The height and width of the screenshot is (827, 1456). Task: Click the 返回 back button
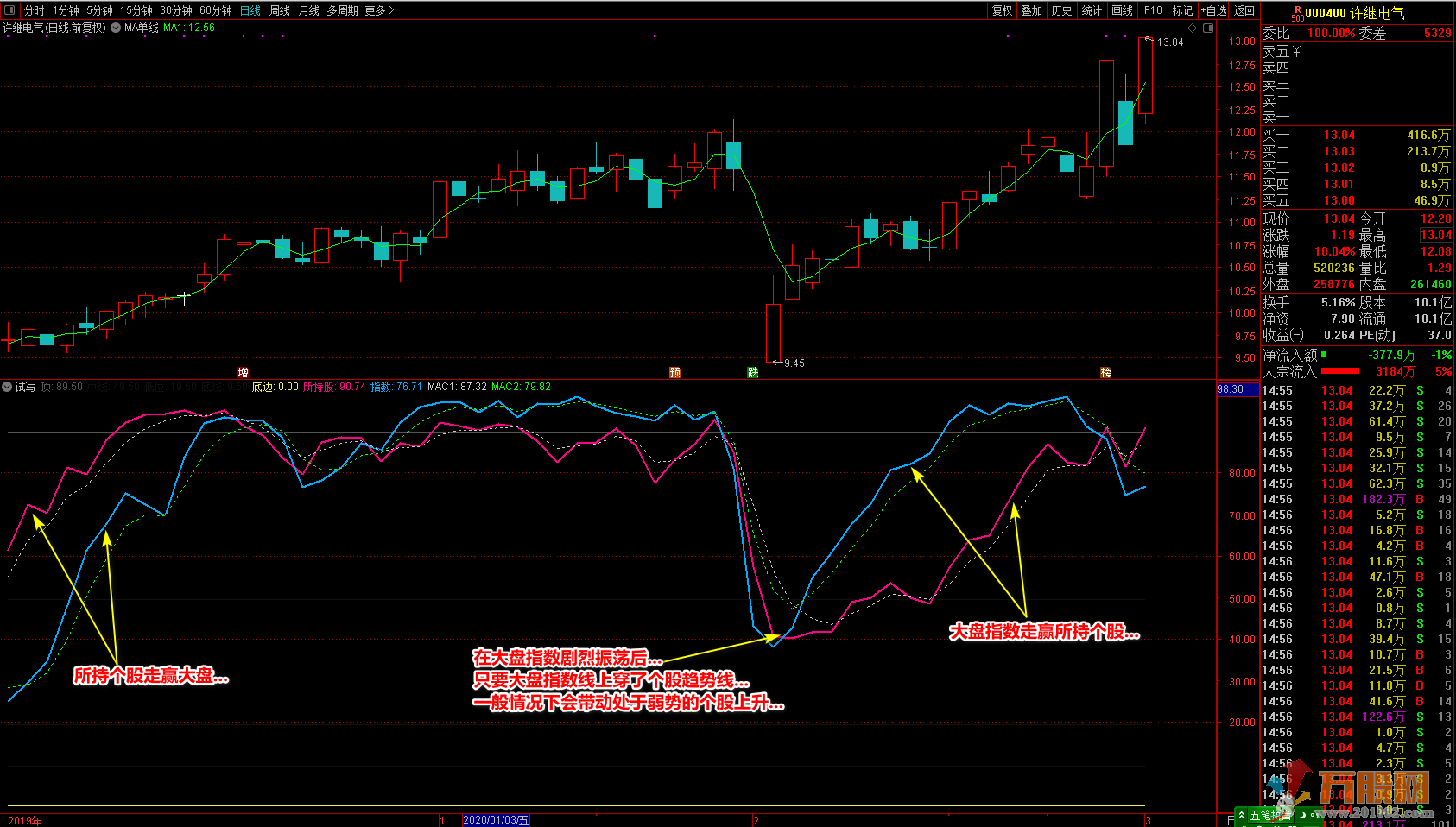pos(1244,10)
